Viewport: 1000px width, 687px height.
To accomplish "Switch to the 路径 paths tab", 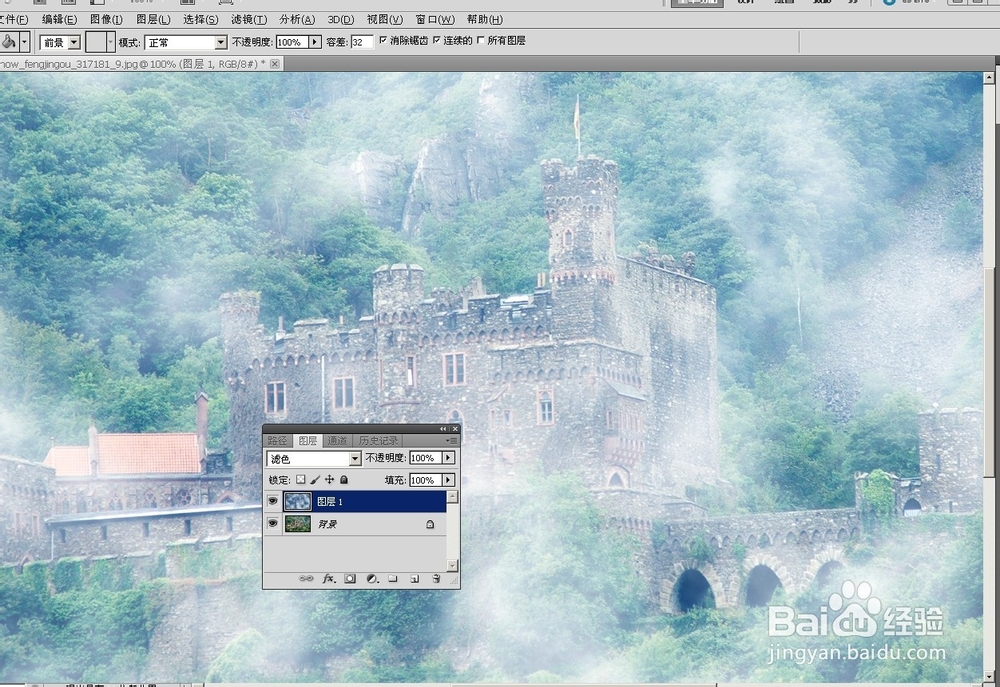I will tap(277, 441).
